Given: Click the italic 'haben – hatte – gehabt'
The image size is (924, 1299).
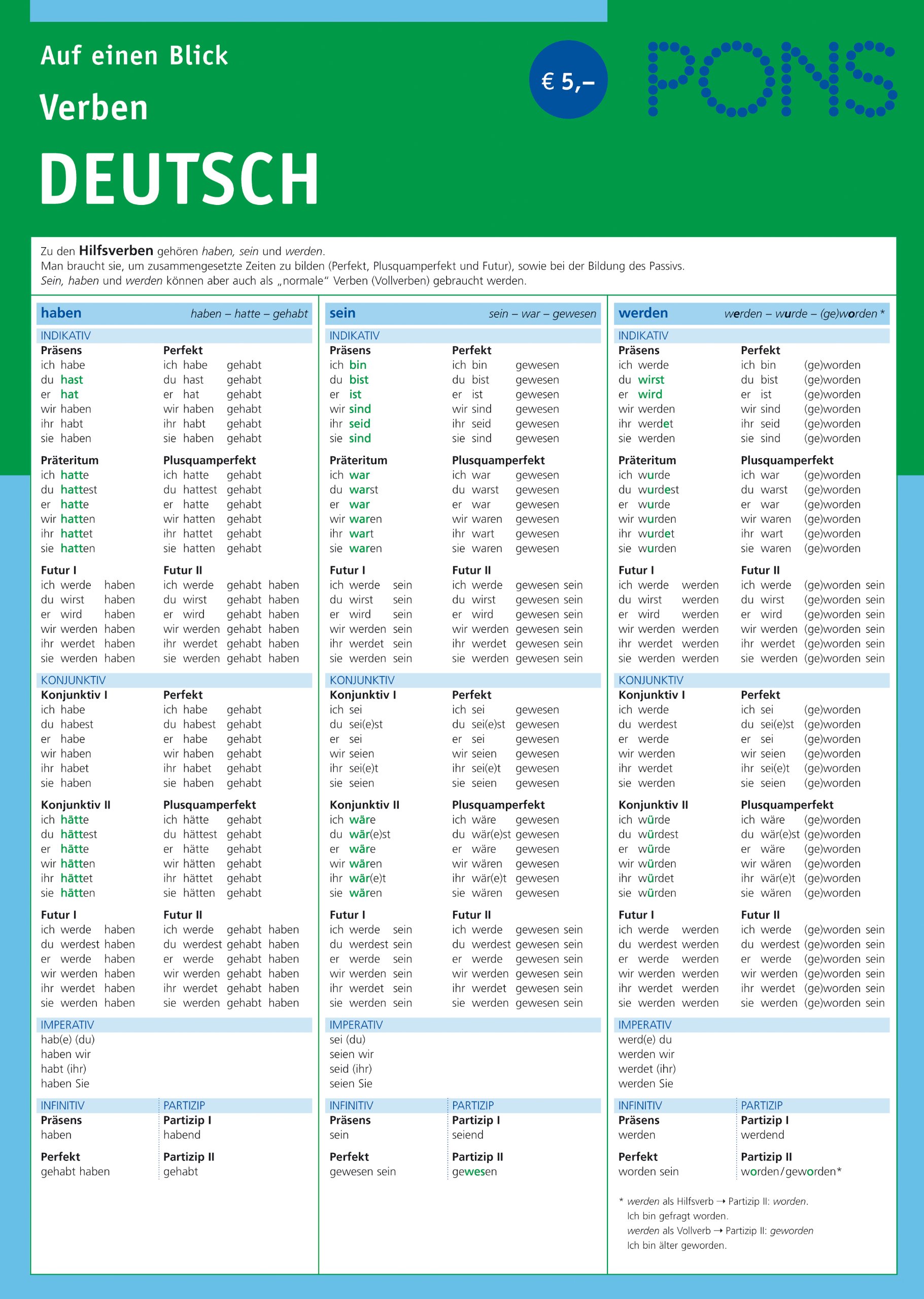Looking at the screenshot, I should click(x=249, y=314).
